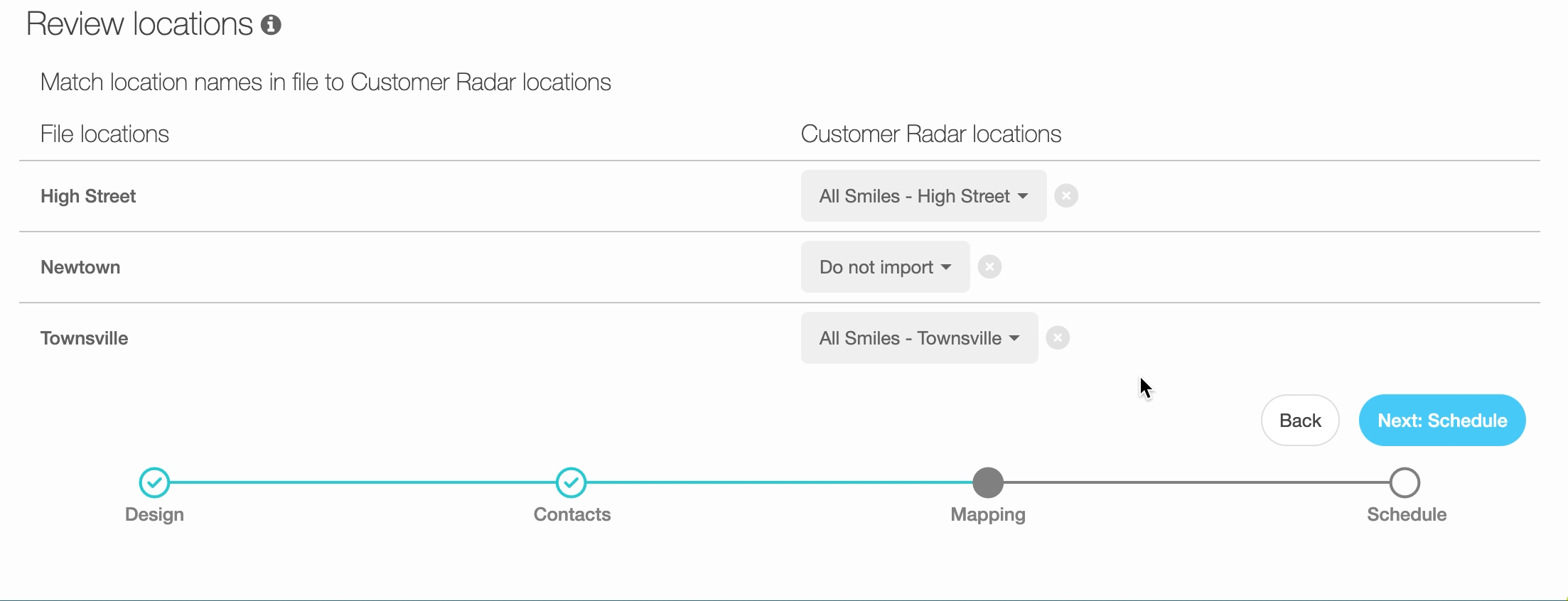1568x601 pixels.
Task: Clear the High Street location mapping
Action: coord(1065,196)
